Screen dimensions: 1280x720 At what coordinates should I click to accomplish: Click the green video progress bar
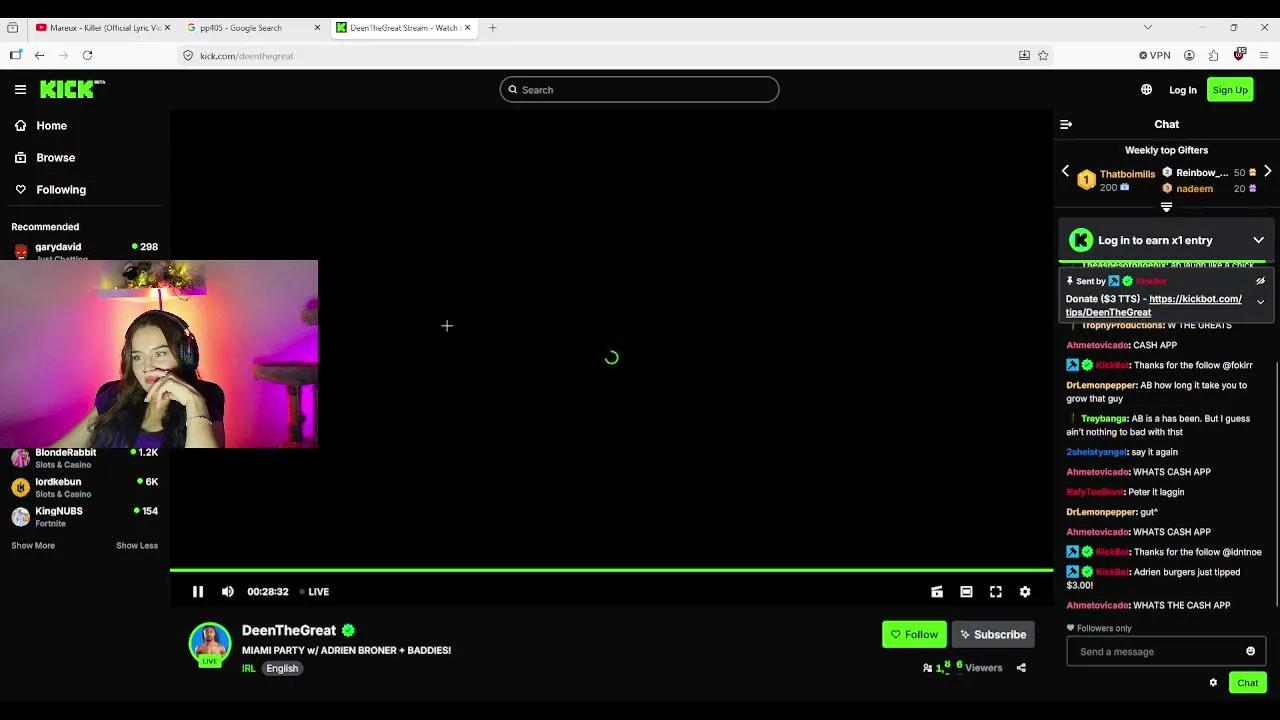pyautogui.click(x=611, y=571)
